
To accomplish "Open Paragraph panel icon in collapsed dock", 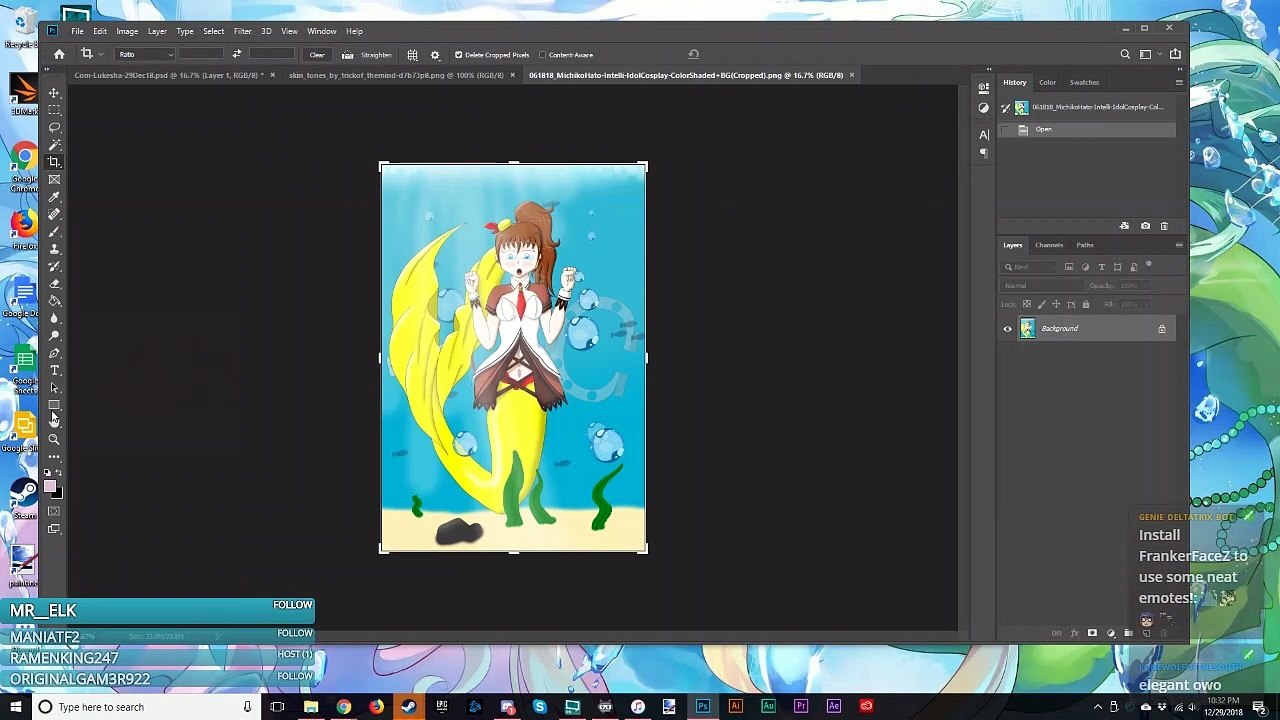I will tap(984, 153).
